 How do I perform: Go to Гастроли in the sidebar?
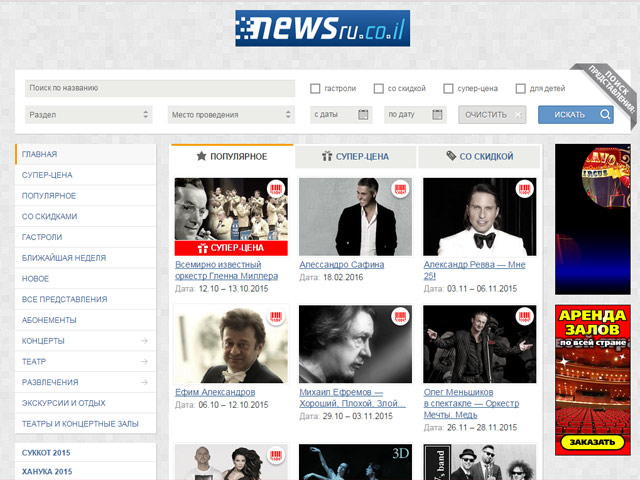coord(86,237)
